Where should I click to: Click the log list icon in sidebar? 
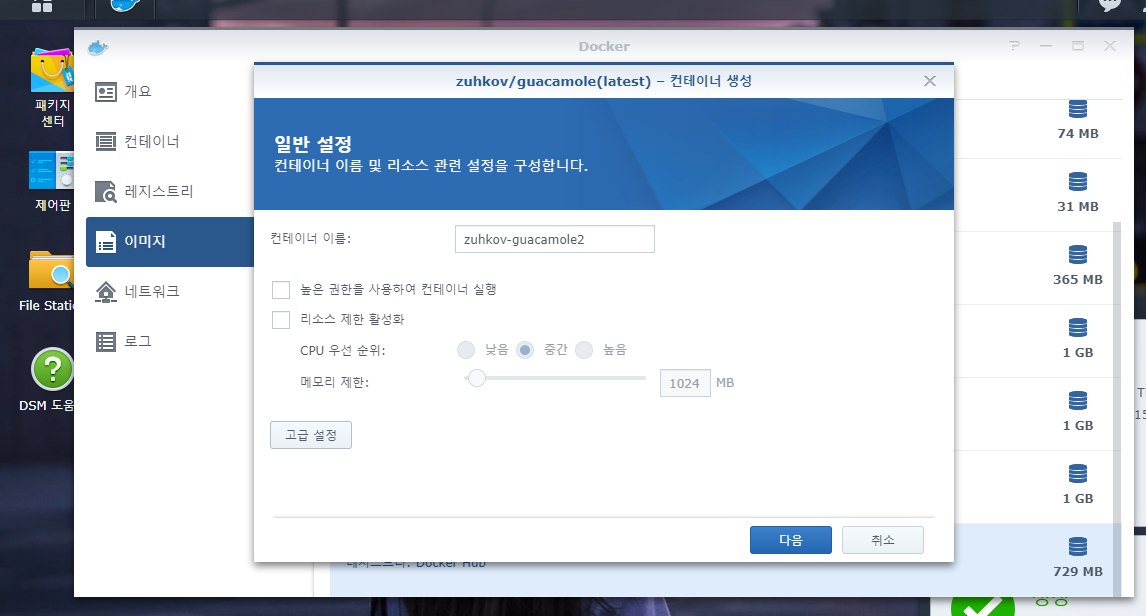pos(106,341)
